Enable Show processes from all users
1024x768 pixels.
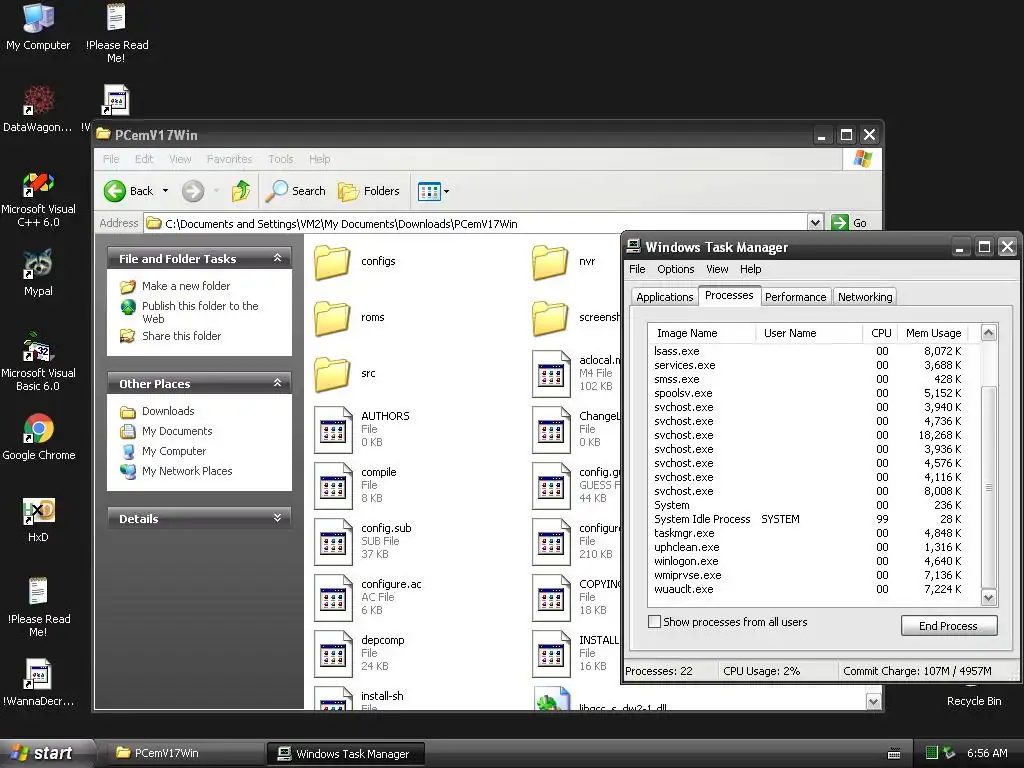654,622
